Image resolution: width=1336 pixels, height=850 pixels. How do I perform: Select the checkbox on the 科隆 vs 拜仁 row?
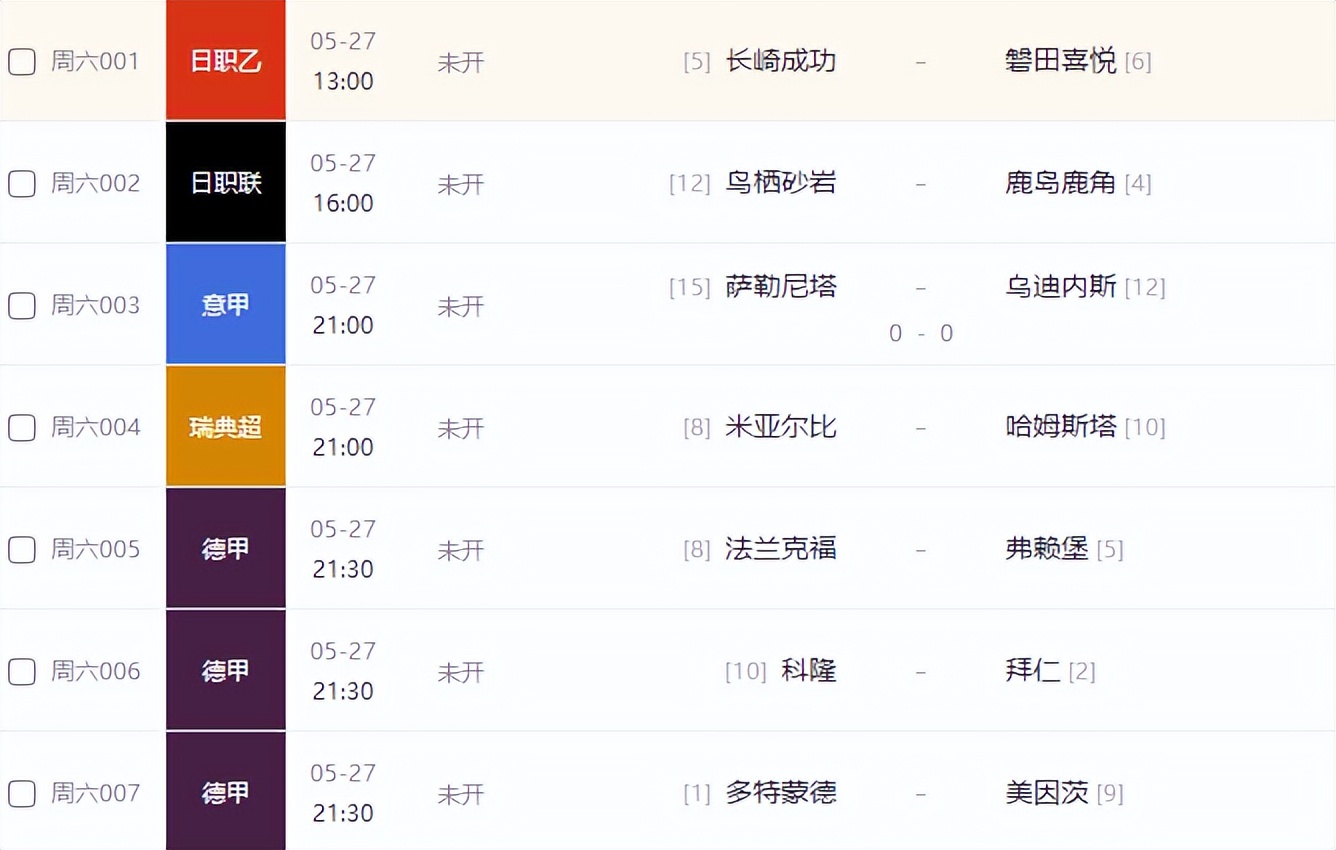point(21,671)
